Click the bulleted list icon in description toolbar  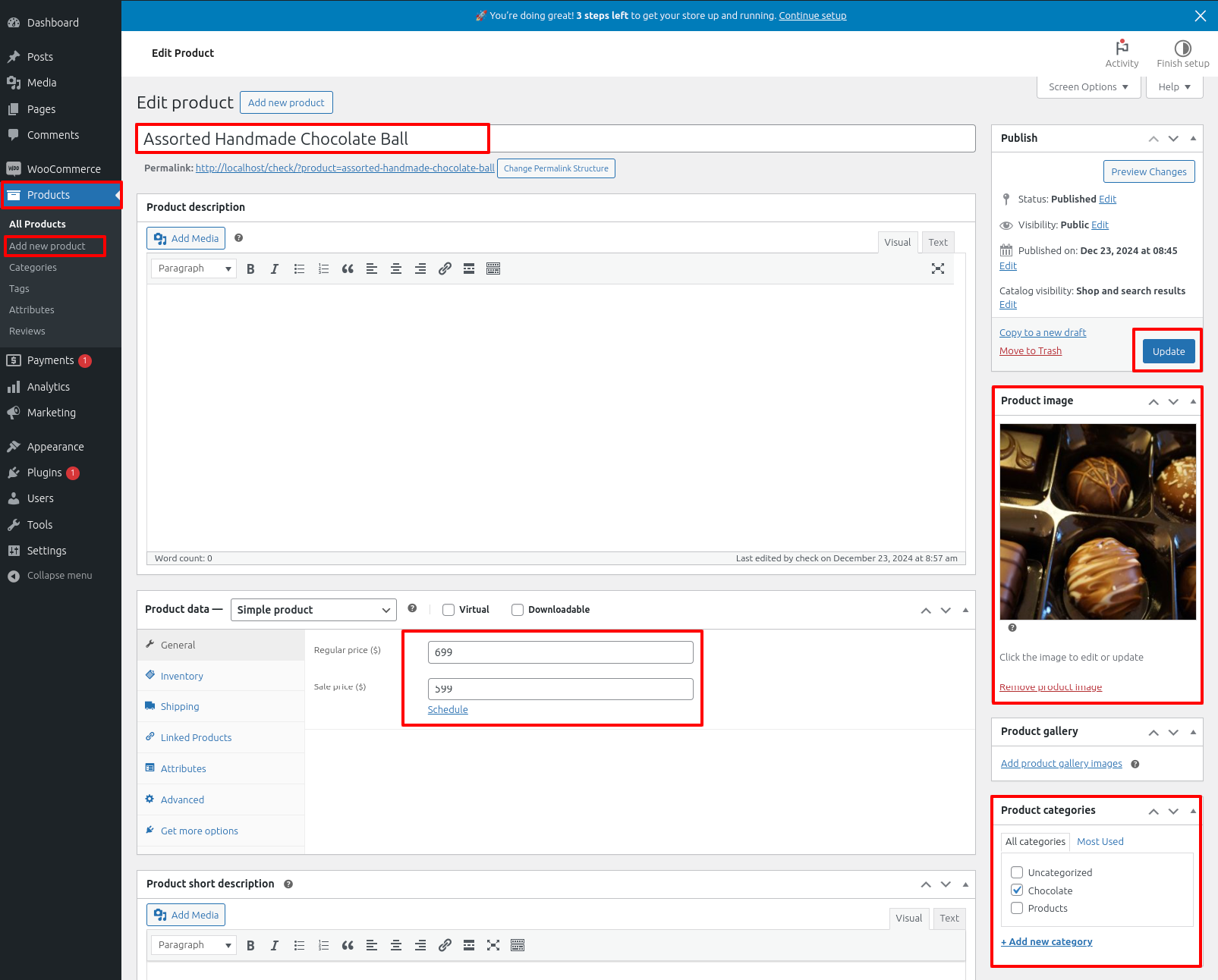click(x=299, y=269)
